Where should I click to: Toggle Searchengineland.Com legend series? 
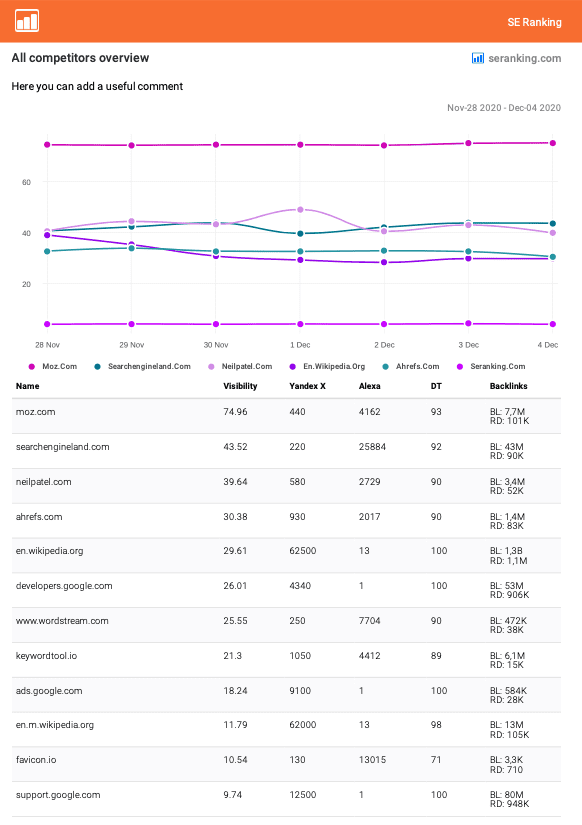coord(143,366)
